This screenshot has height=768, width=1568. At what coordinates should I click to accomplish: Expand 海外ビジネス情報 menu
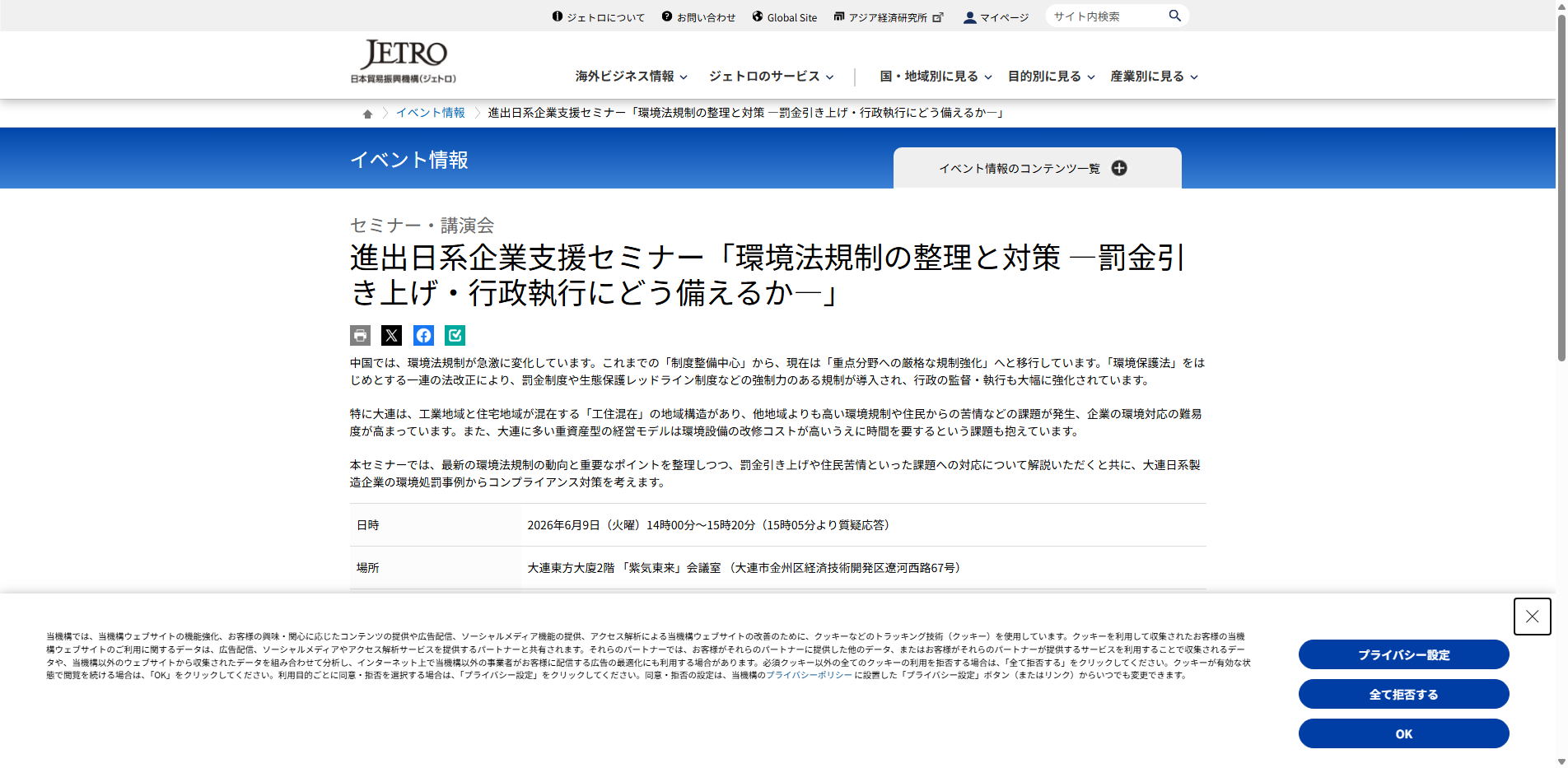632,77
